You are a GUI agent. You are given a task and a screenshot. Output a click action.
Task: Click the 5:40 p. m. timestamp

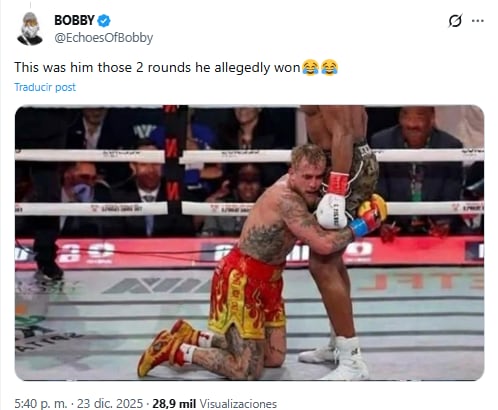tap(41, 404)
